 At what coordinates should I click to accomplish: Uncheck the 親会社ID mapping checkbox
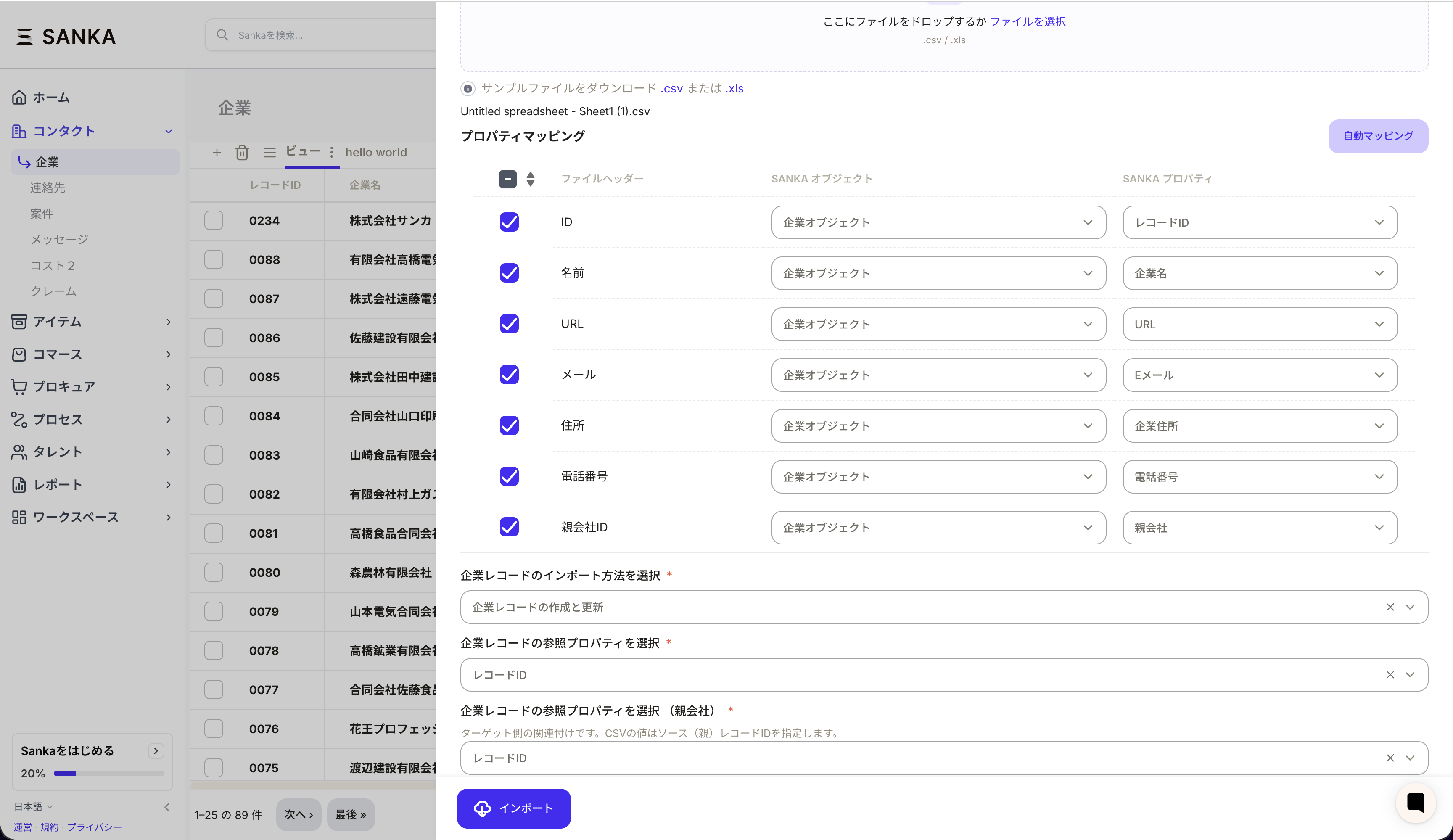coord(509,527)
